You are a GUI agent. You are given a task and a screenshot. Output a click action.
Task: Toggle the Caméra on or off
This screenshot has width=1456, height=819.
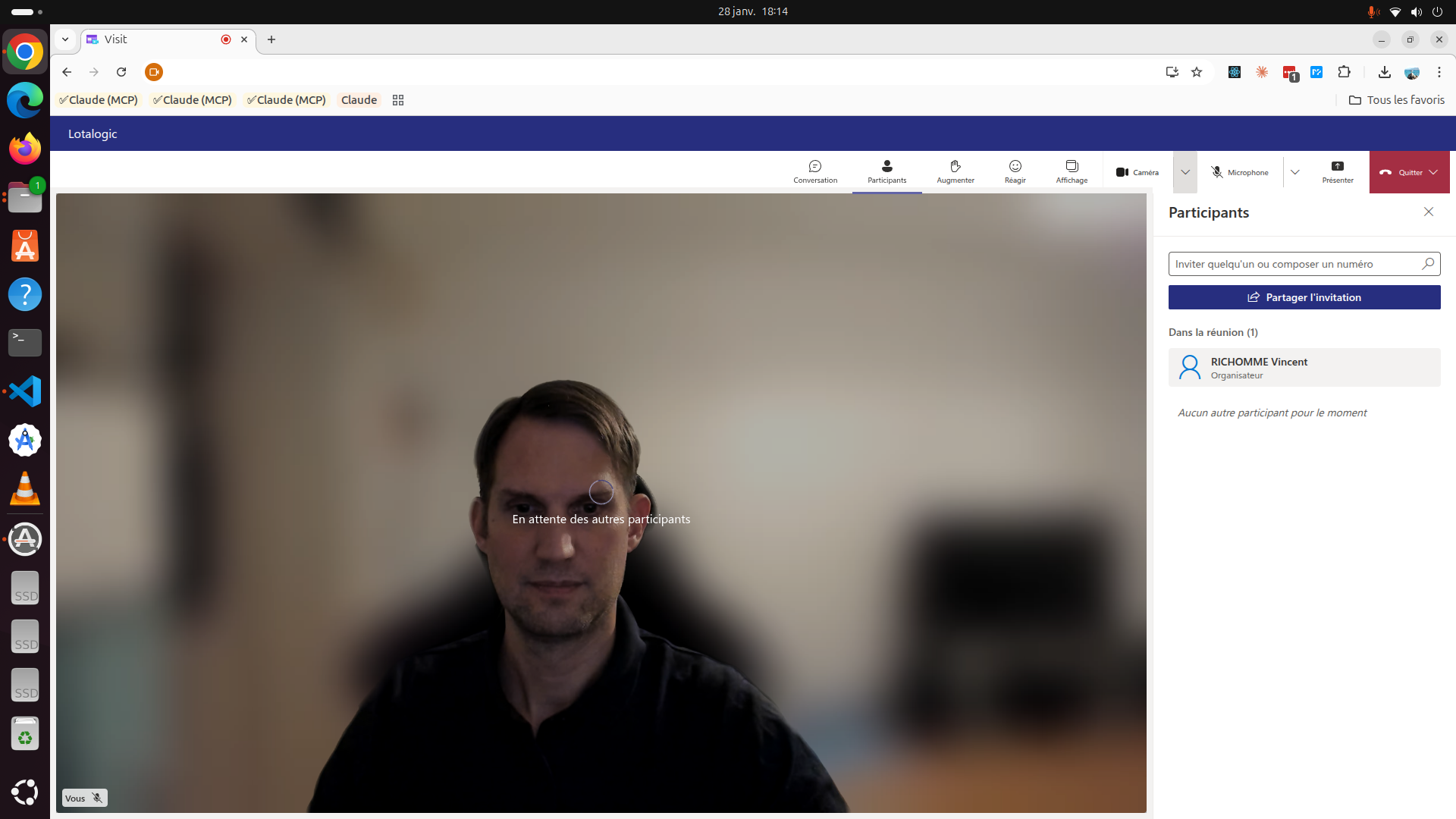point(1137,172)
